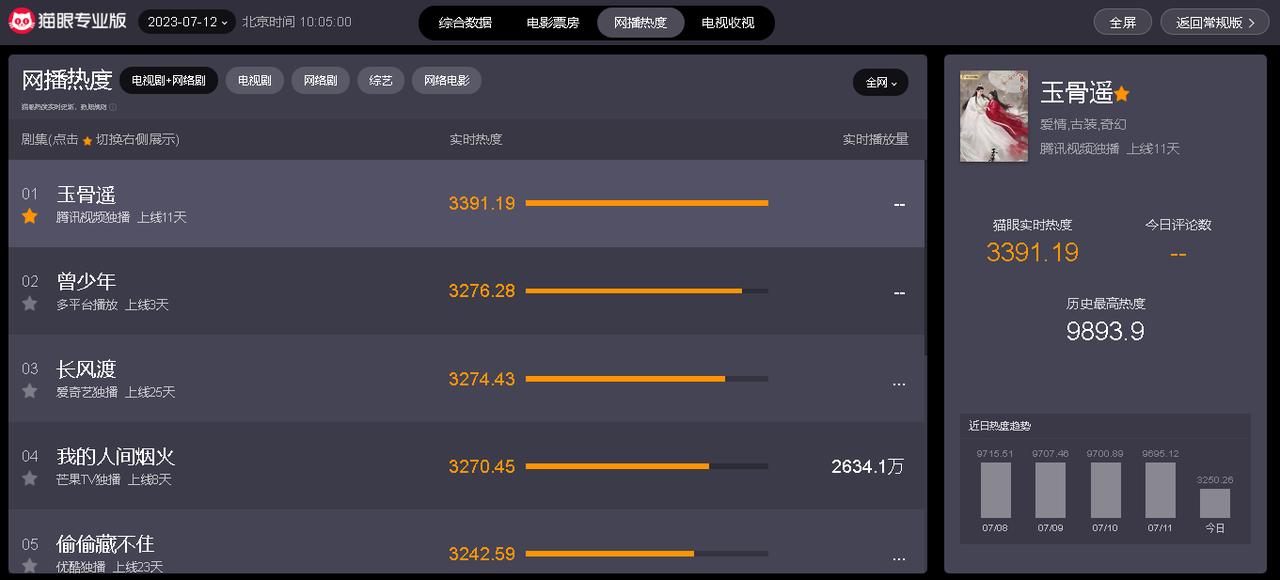Select the 综艺 filter pill
The width and height of the screenshot is (1280, 580).
point(381,81)
